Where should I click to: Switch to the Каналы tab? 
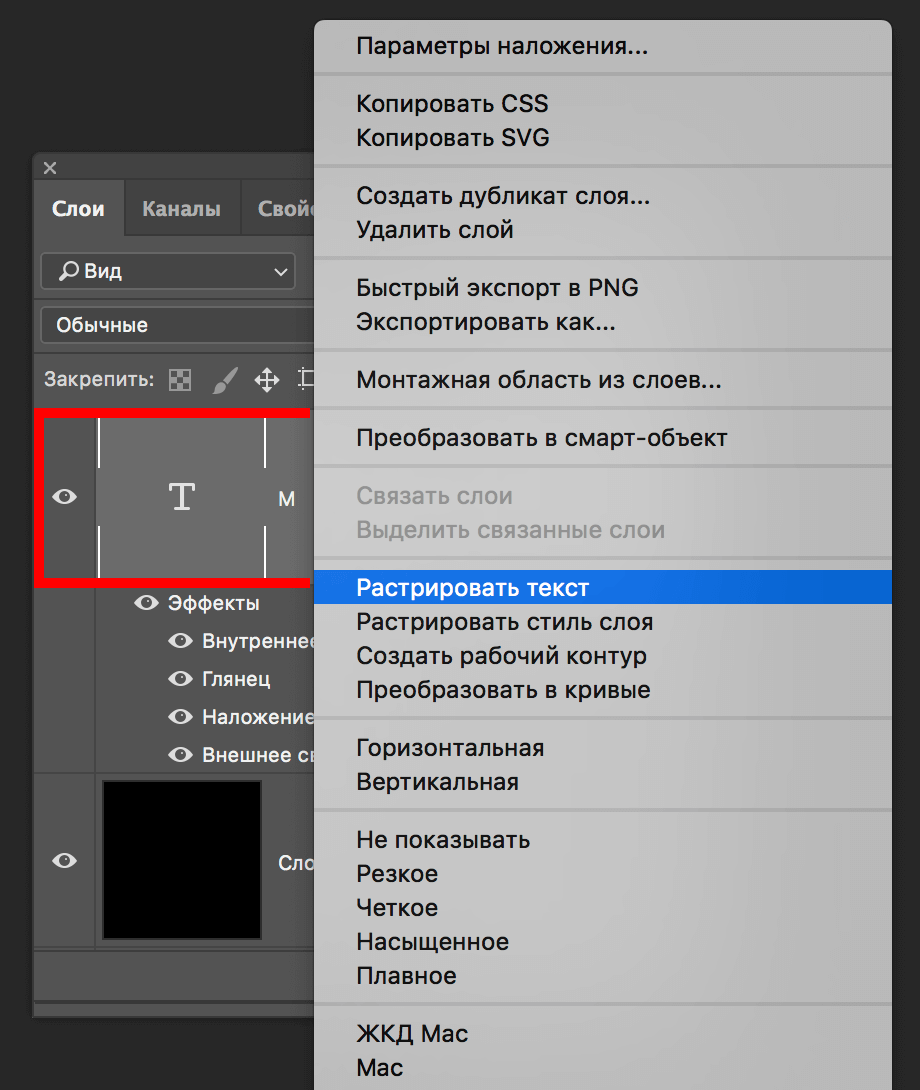click(181, 209)
